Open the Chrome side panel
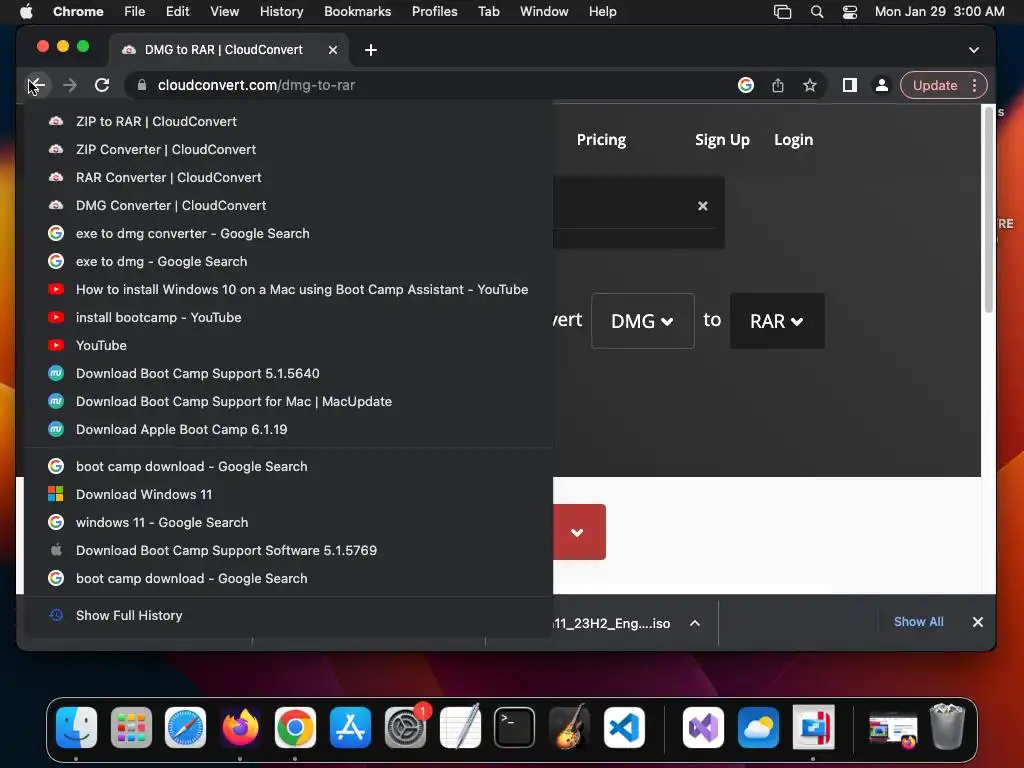The width and height of the screenshot is (1024, 768). [850, 86]
